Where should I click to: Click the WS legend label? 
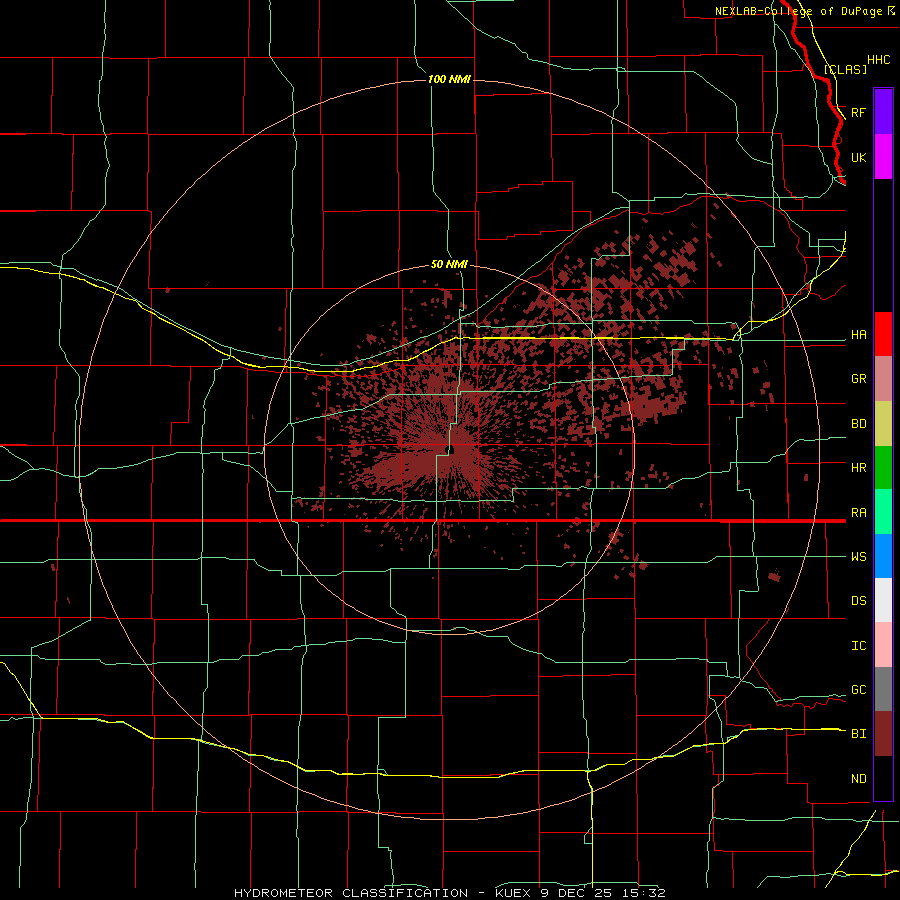point(859,557)
